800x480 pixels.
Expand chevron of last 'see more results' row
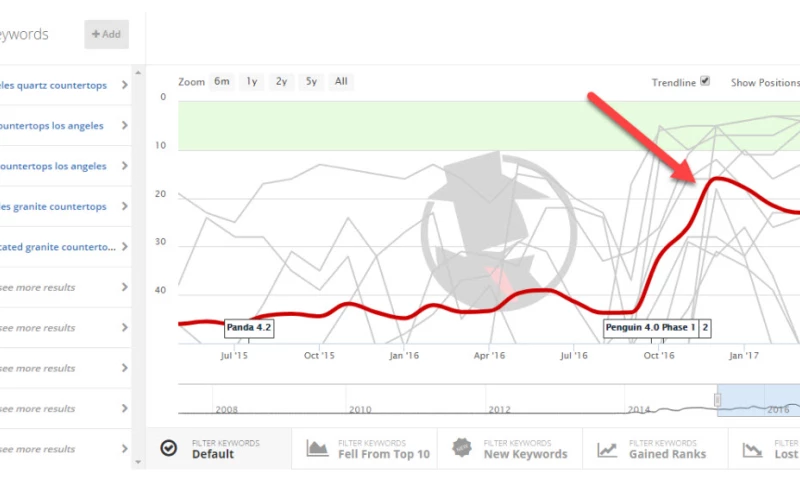pos(124,449)
